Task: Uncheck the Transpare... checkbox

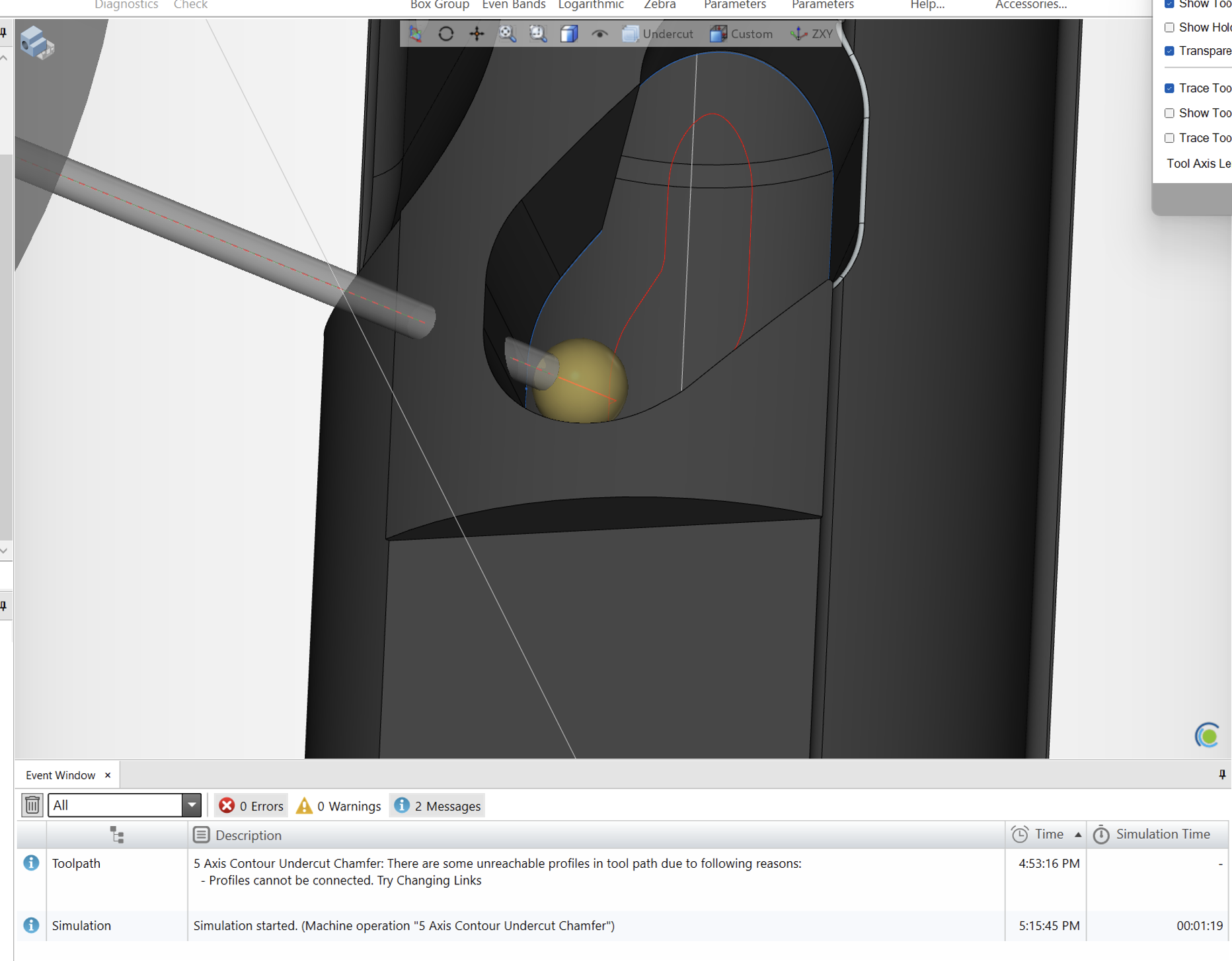Action: click(1169, 51)
